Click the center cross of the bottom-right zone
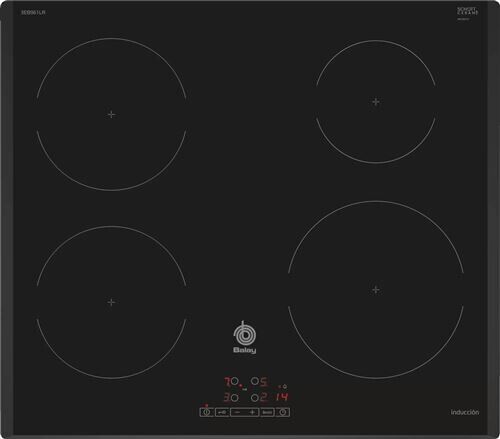The height and width of the screenshot is (439, 500). point(376,290)
